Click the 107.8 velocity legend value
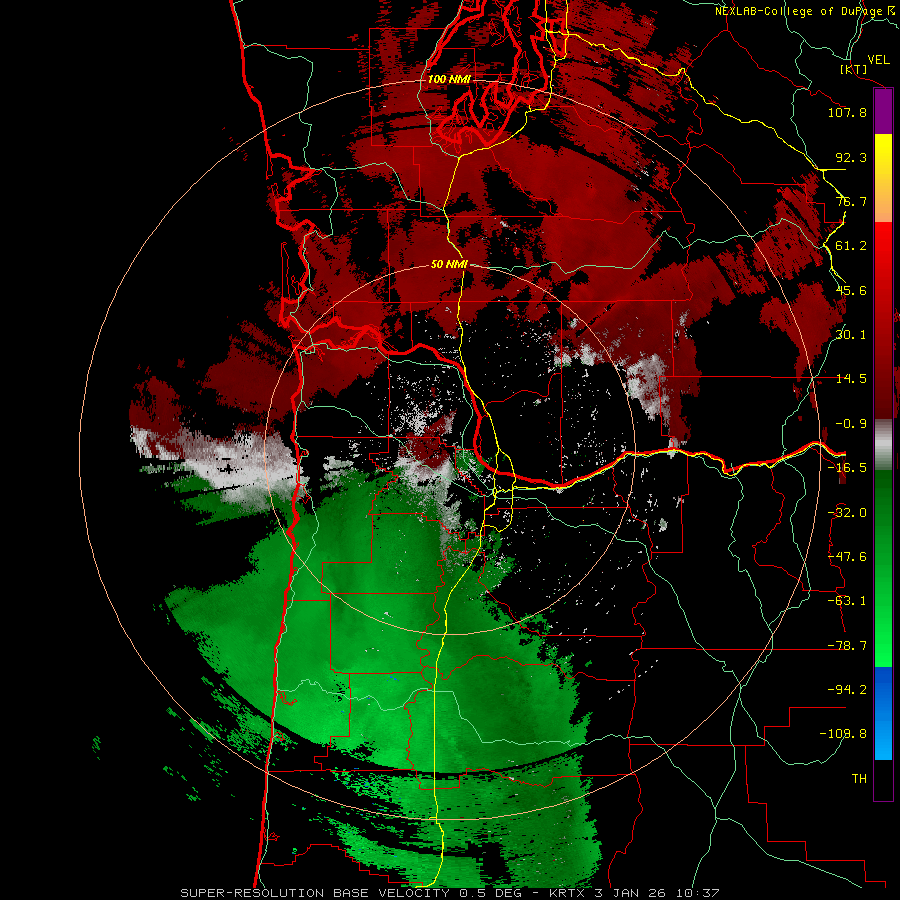The image size is (900, 900). [847, 112]
